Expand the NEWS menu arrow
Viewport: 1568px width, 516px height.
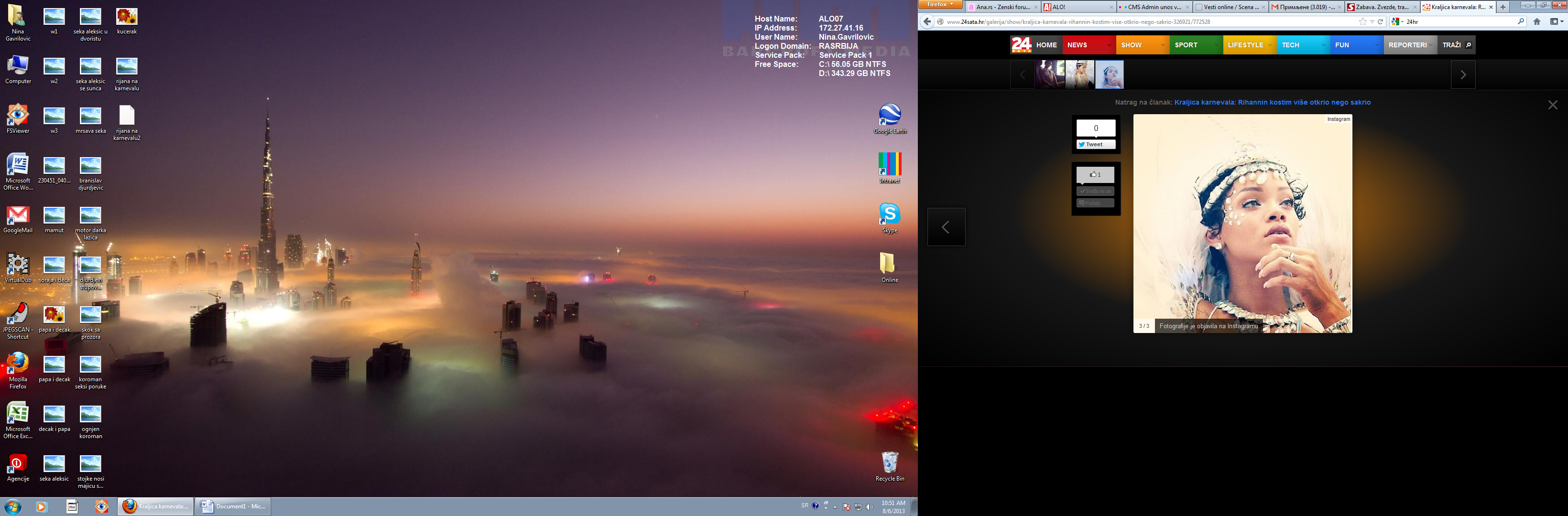coord(1109,45)
